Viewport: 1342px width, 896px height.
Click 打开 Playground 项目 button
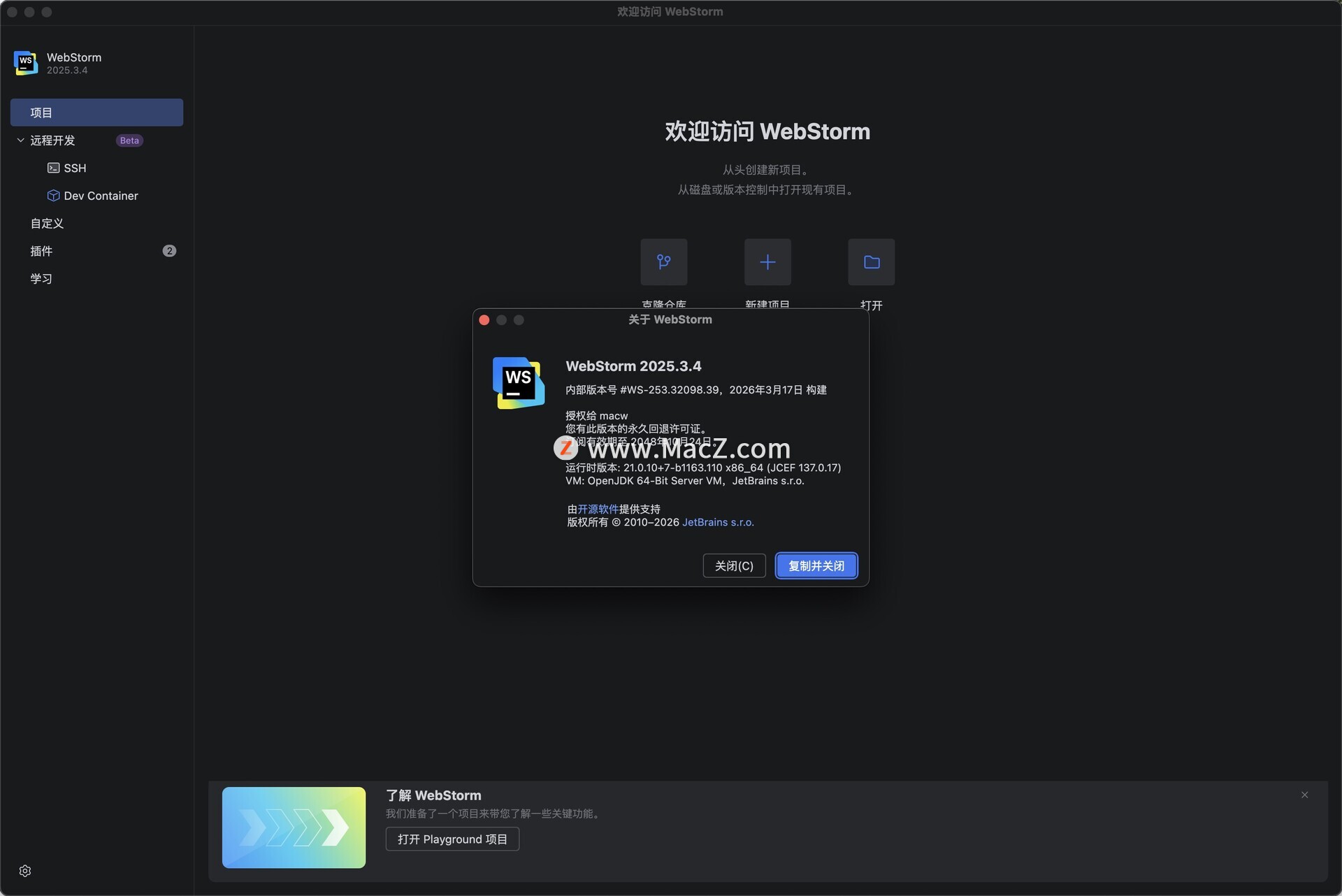tap(452, 839)
